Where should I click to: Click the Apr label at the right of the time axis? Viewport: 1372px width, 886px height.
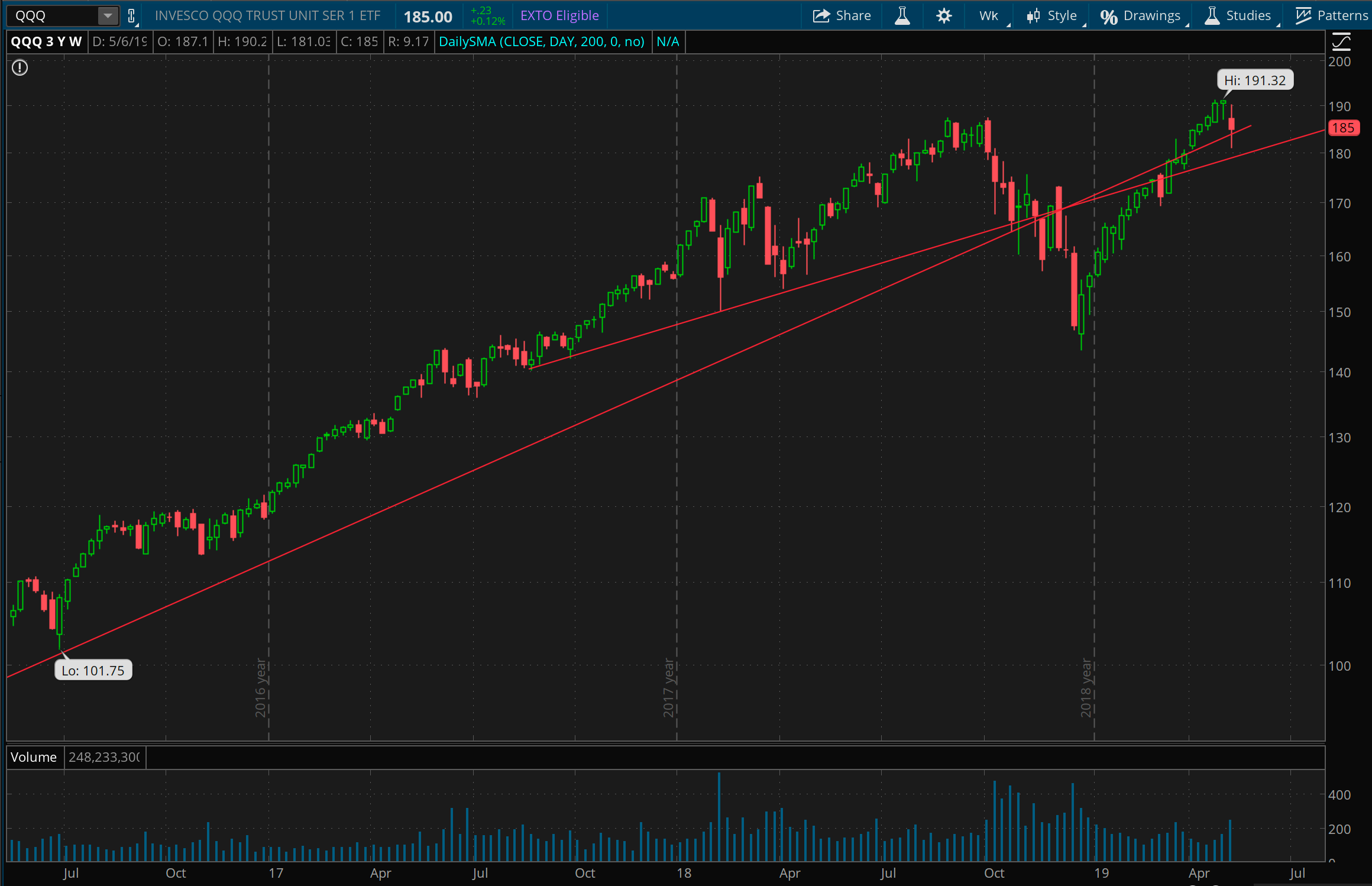click(x=1199, y=874)
